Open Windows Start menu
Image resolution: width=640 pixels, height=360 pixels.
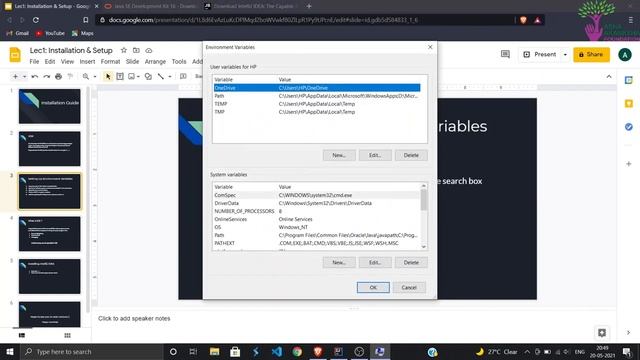point(10,351)
